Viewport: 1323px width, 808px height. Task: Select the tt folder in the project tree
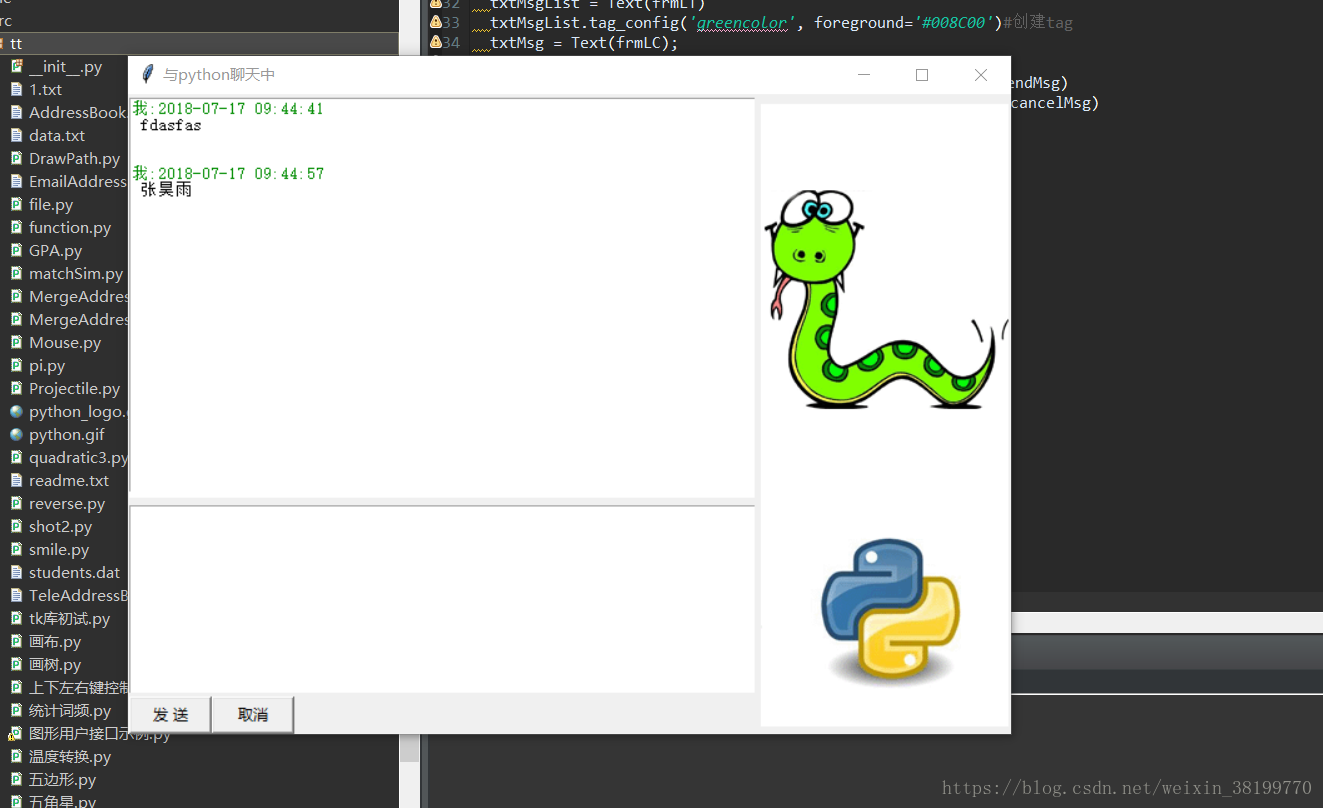(199, 44)
